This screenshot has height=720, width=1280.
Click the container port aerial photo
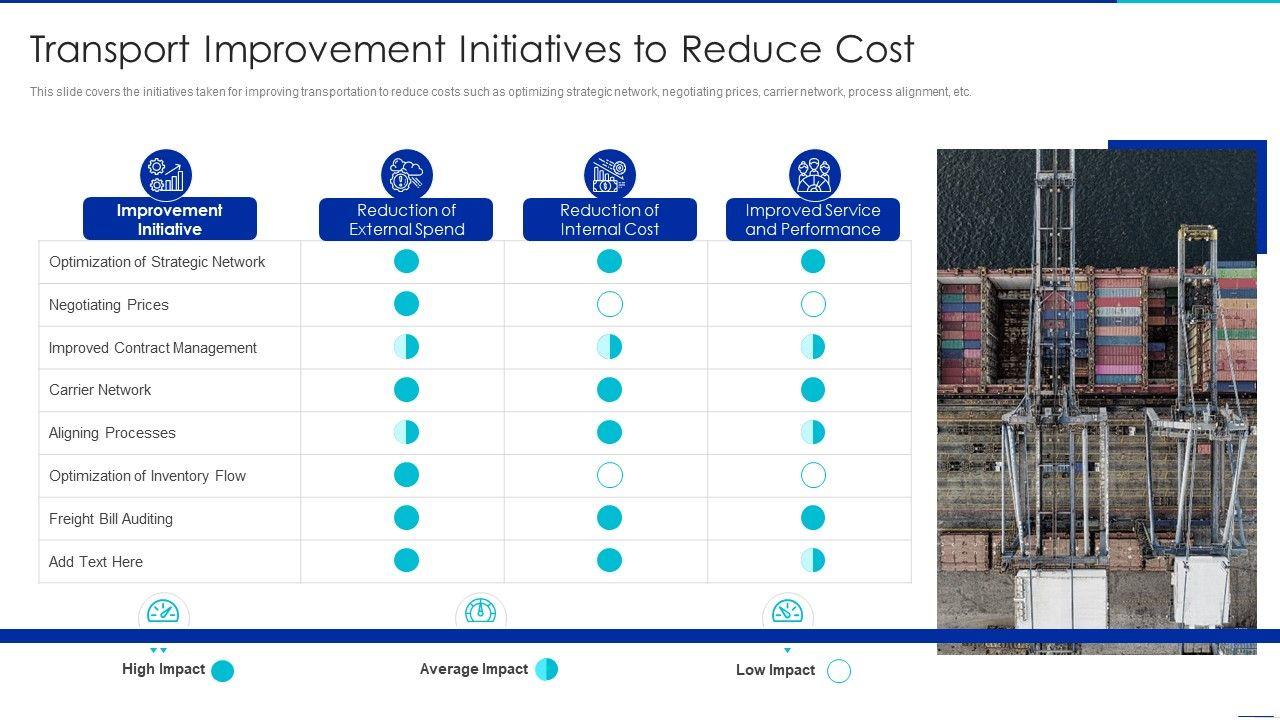click(1096, 400)
